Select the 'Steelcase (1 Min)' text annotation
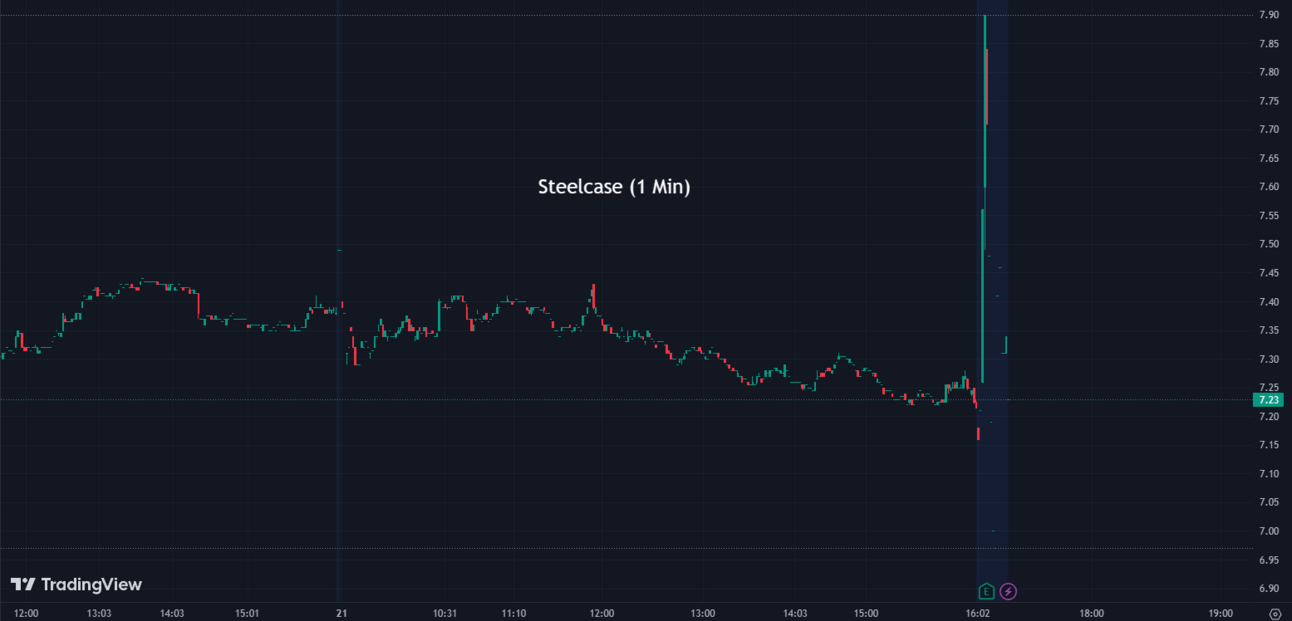 click(614, 187)
